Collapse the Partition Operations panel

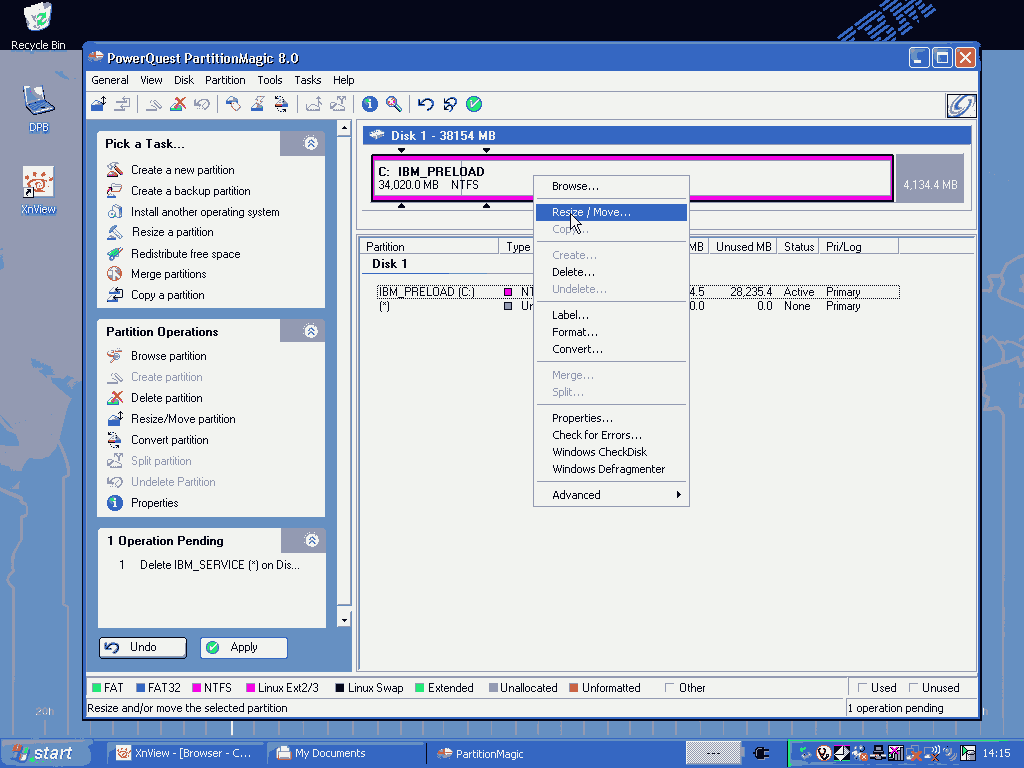(x=311, y=331)
